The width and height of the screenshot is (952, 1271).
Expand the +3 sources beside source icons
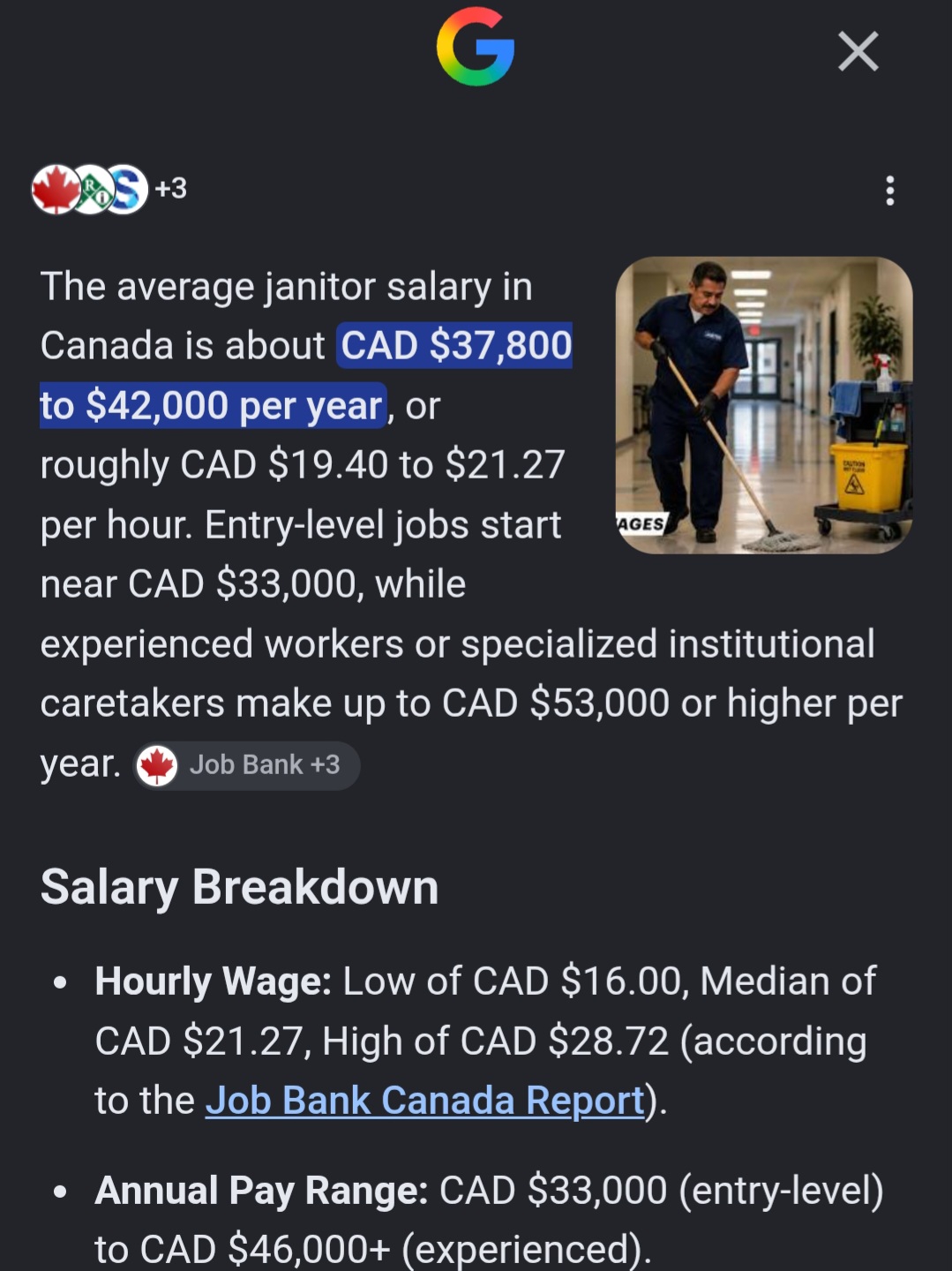click(171, 188)
